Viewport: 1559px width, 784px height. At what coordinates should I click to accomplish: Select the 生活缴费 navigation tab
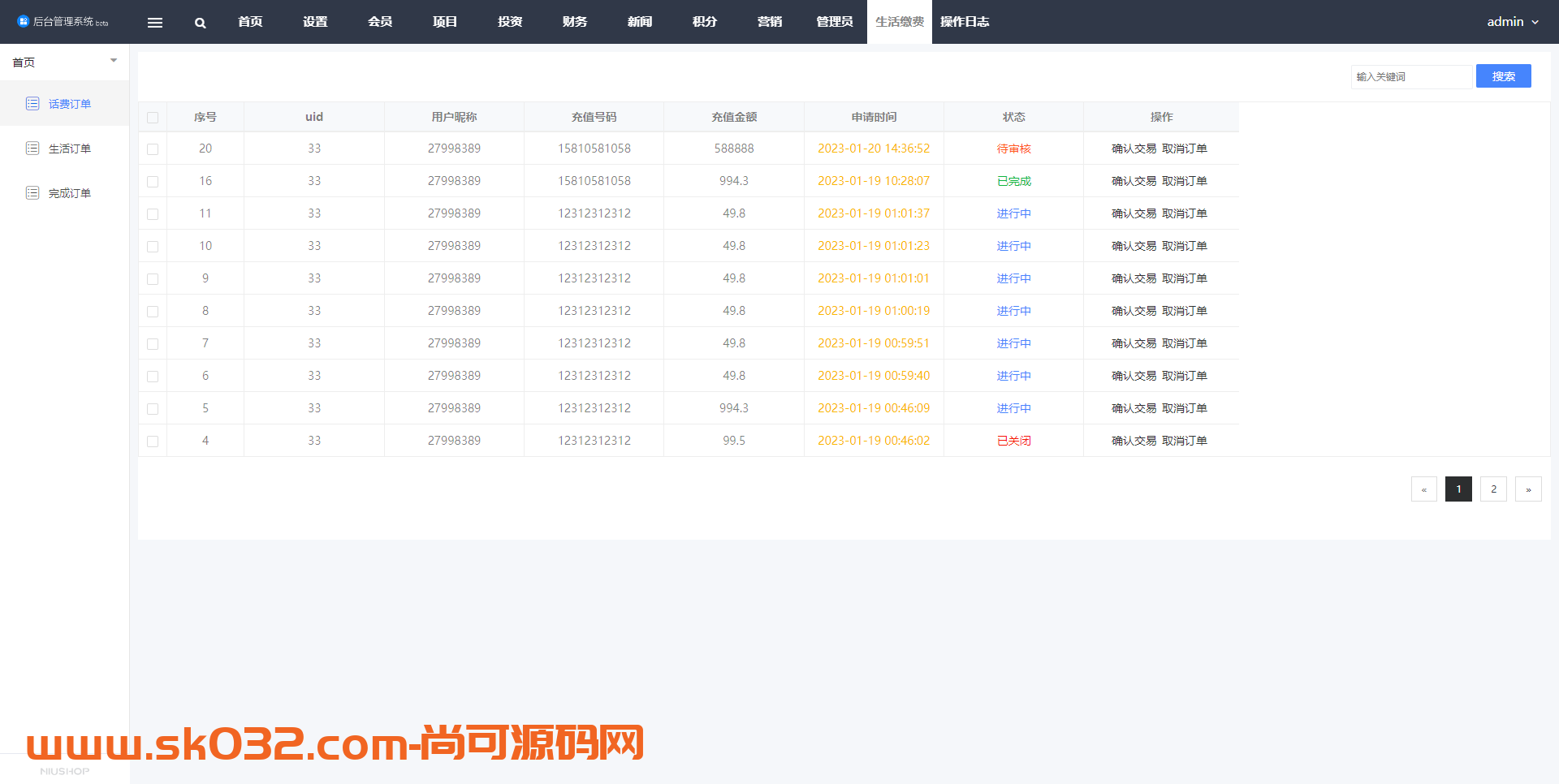[x=900, y=22]
